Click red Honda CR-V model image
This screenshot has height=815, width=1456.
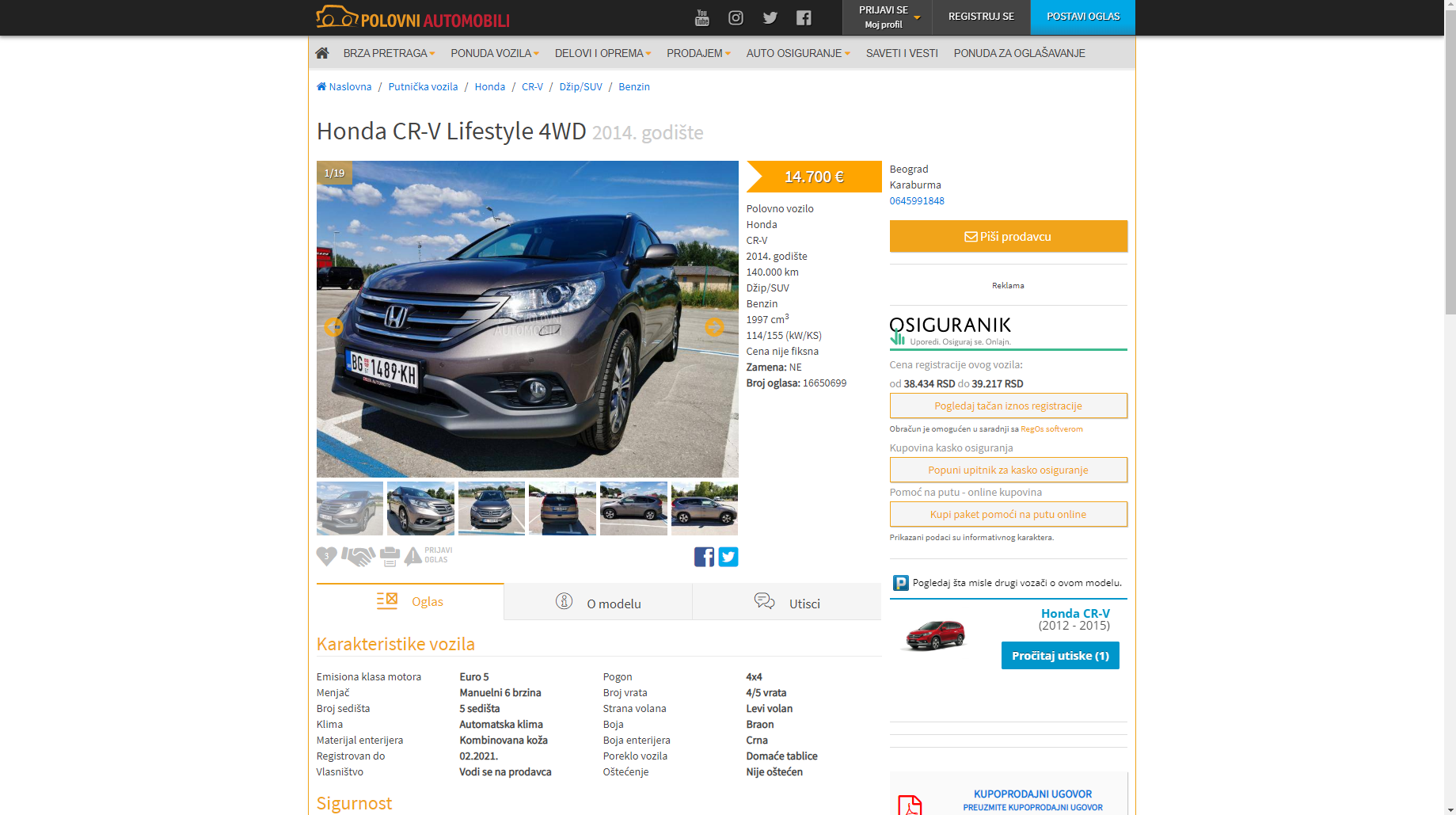click(x=936, y=635)
